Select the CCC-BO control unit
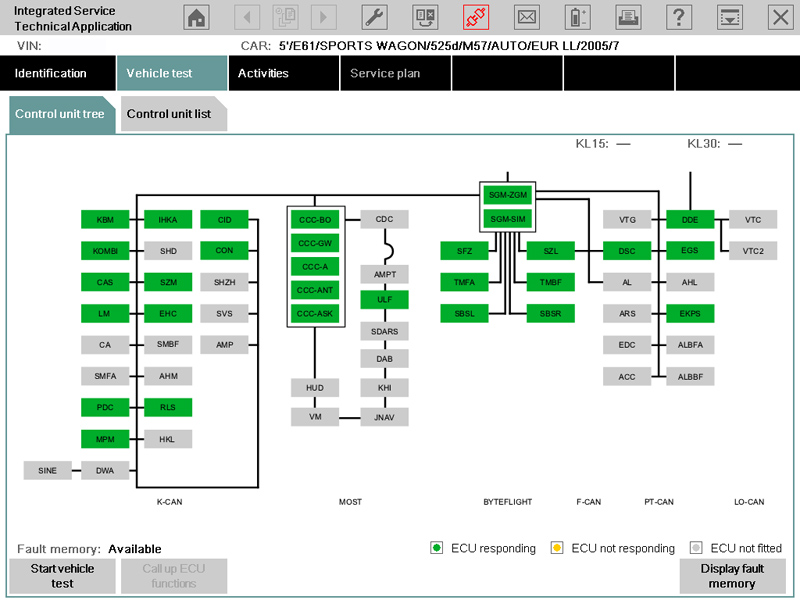 pos(315,220)
